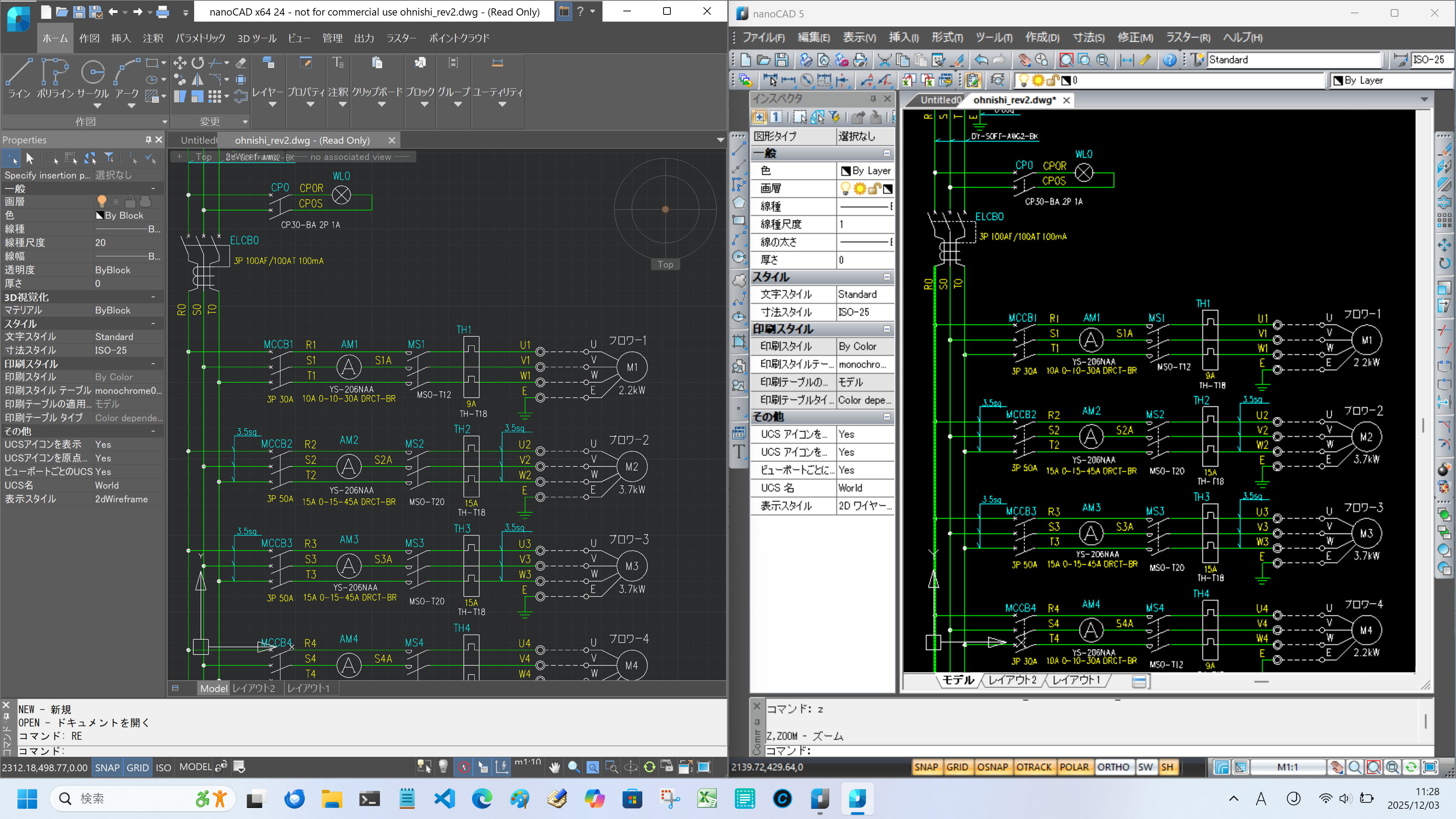1456x819 pixels.
Task: Expand the 作図 panel dropdown arrow
Action: pyautogui.click(x=165, y=121)
